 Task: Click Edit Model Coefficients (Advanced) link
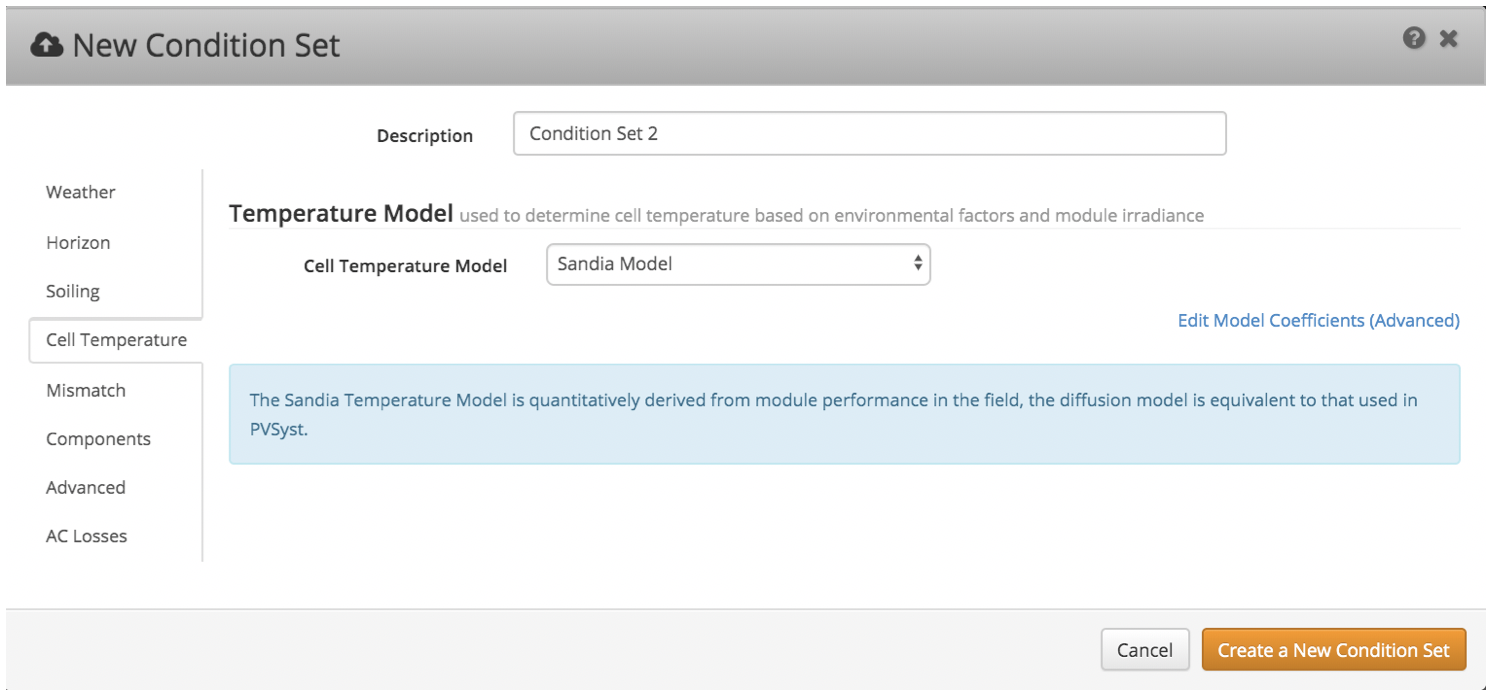click(x=1318, y=321)
